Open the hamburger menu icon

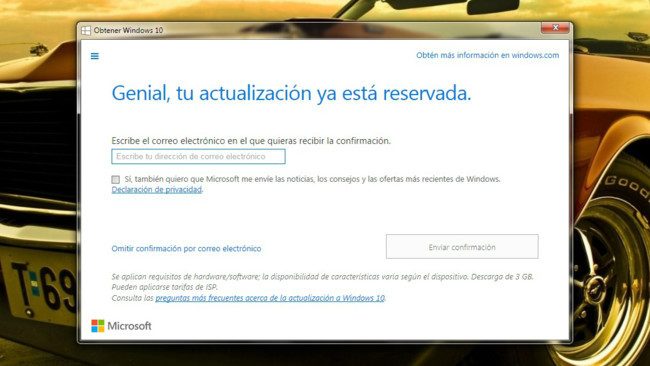pos(95,56)
